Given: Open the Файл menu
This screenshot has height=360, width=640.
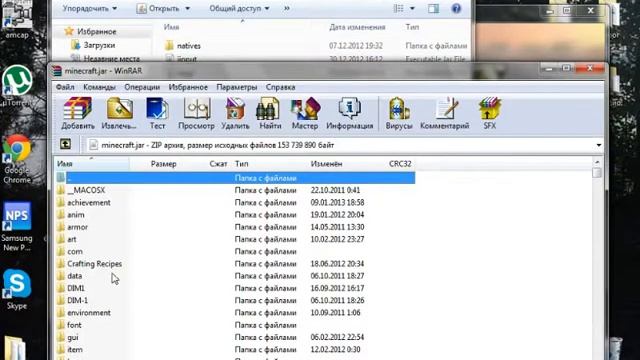Looking at the screenshot, I should (x=65, y=87).
